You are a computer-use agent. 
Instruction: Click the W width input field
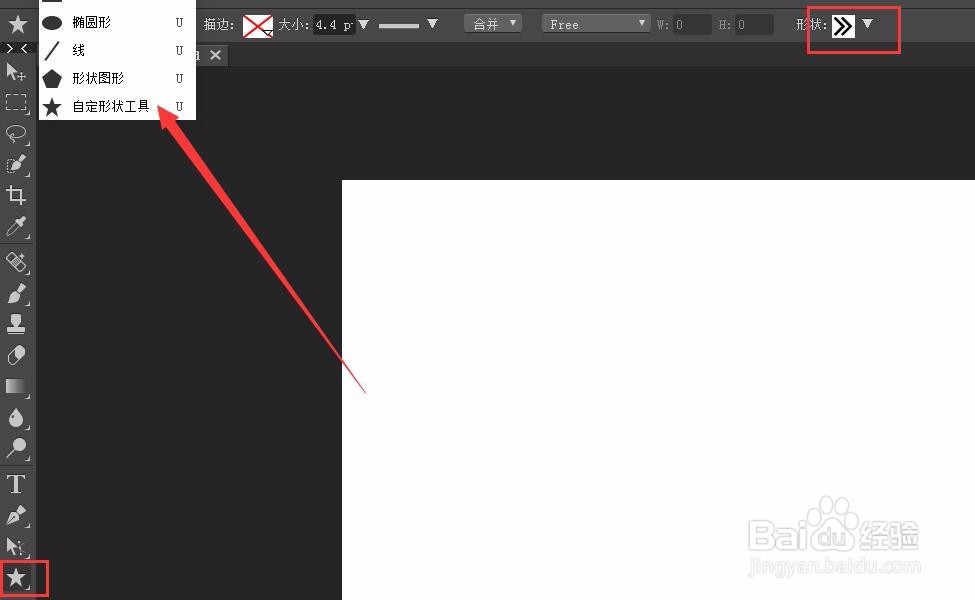click(x=691, y=25)
